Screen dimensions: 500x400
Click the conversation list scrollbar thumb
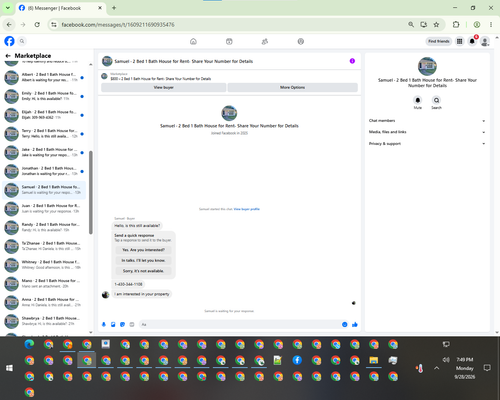pyautogui.click(x=91, y=192)
